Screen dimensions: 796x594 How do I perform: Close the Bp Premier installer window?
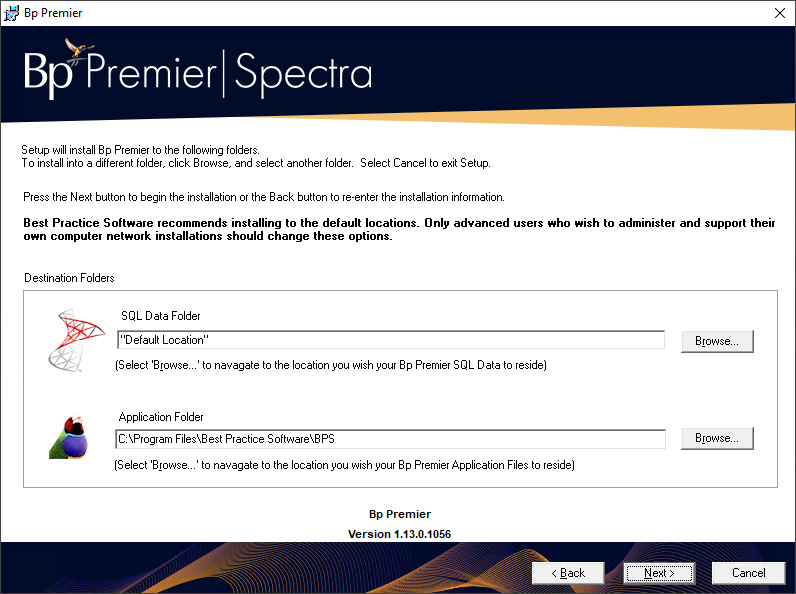(779, 13)
